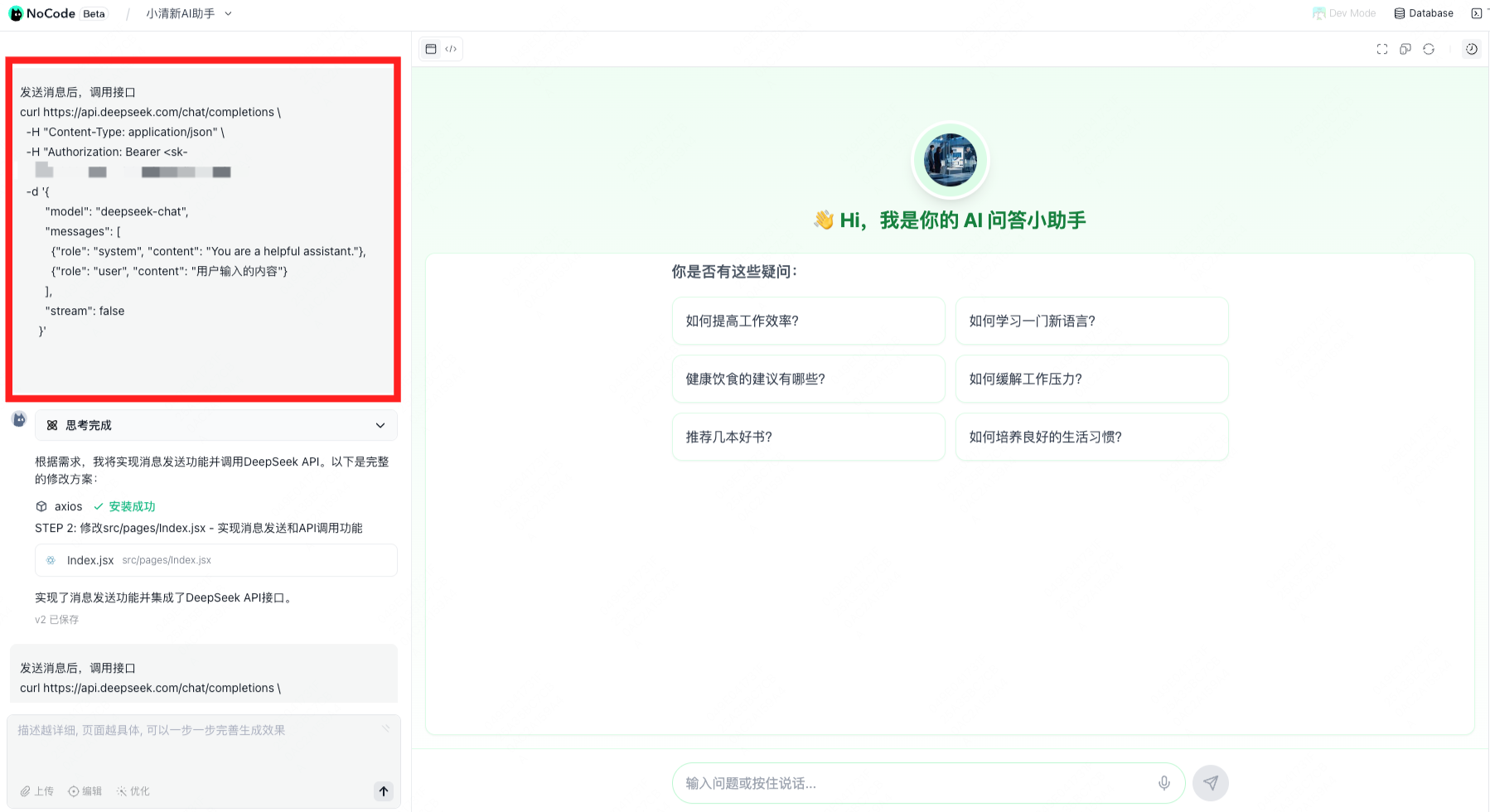Open the version history clock icon
Viewport: 1490px width, 812px height.
[1472, 49]
